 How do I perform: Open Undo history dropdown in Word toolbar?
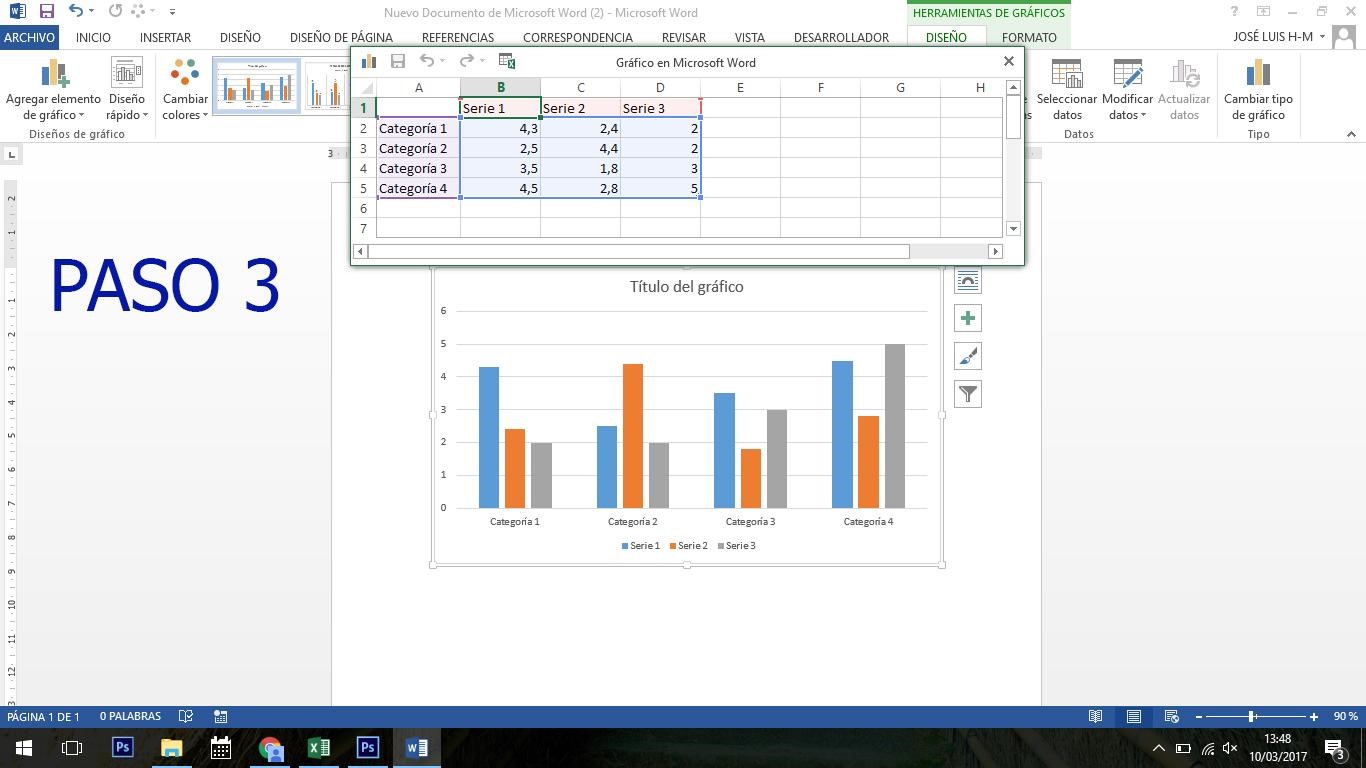click(x=92, y=12)
